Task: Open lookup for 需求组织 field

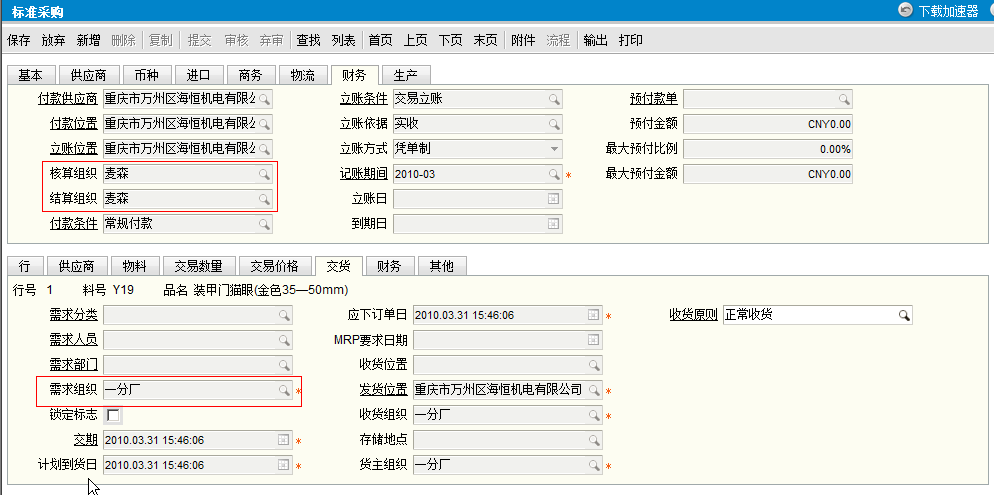Action: point(284,390)
